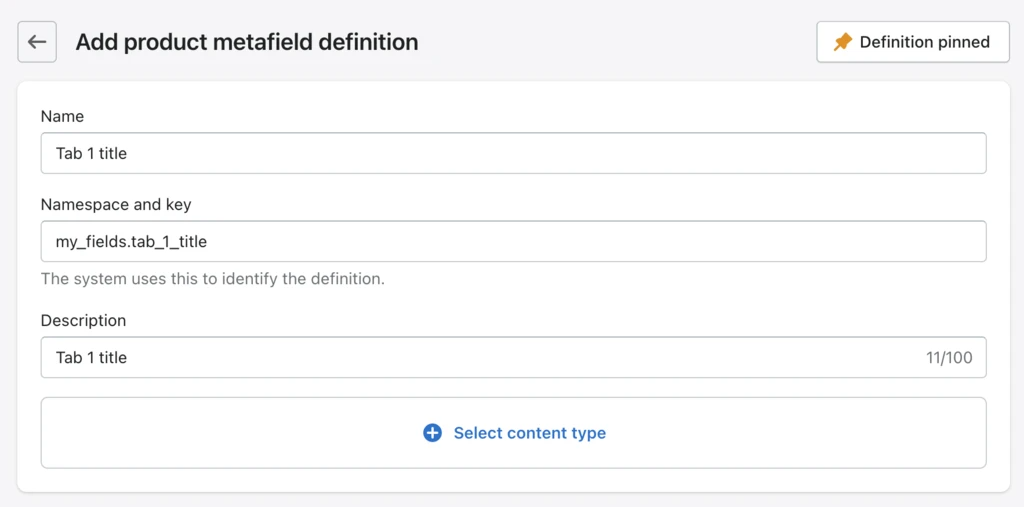Click the Namespace and key label
1024x507 pixels.
coord(116,204)
